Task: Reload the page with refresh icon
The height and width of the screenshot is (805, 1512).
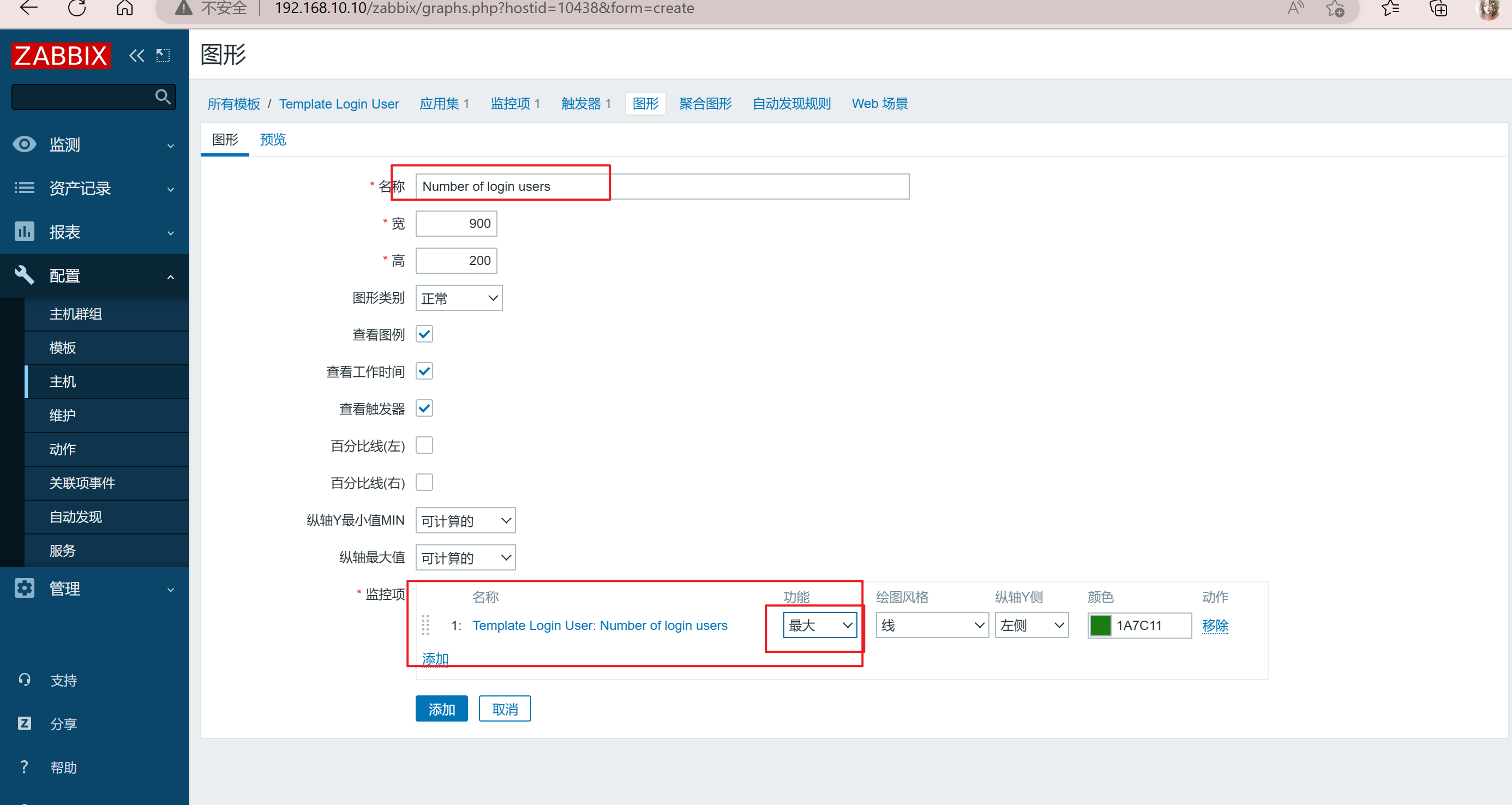Action: coord(77,8)
